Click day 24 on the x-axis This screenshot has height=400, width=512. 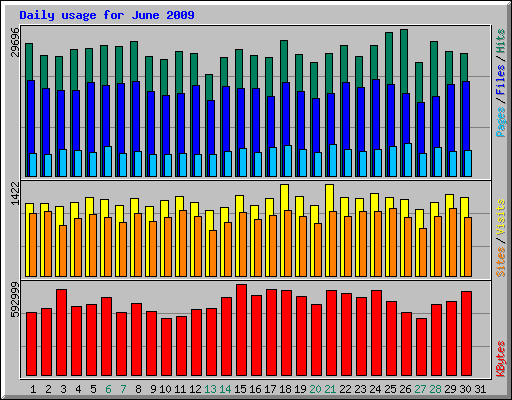pyautogui.click(x=375, y=389)
